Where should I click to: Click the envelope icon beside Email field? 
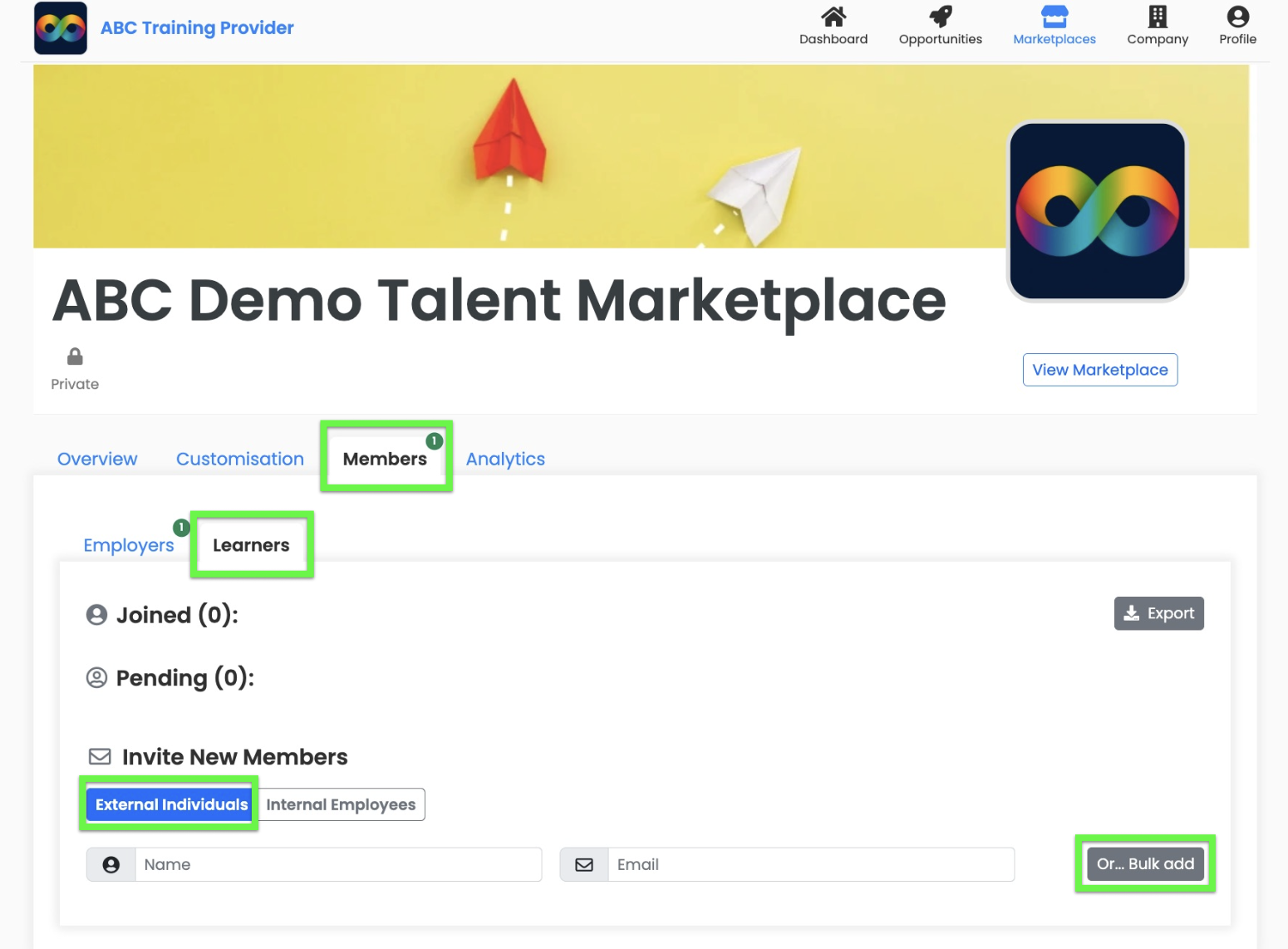coord(584,865)
